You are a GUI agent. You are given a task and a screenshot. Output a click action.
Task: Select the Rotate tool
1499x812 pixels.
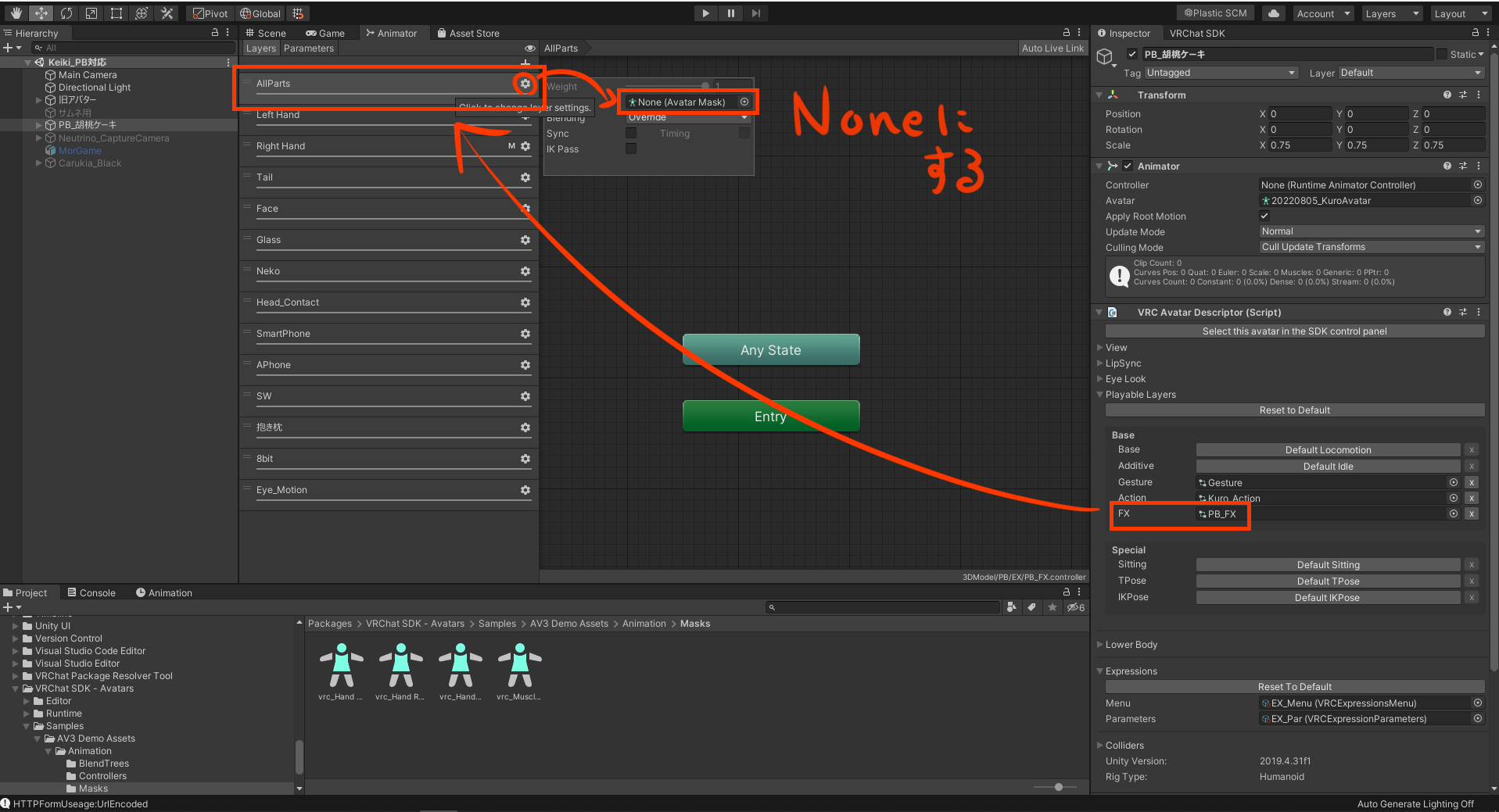click(66, 13)
